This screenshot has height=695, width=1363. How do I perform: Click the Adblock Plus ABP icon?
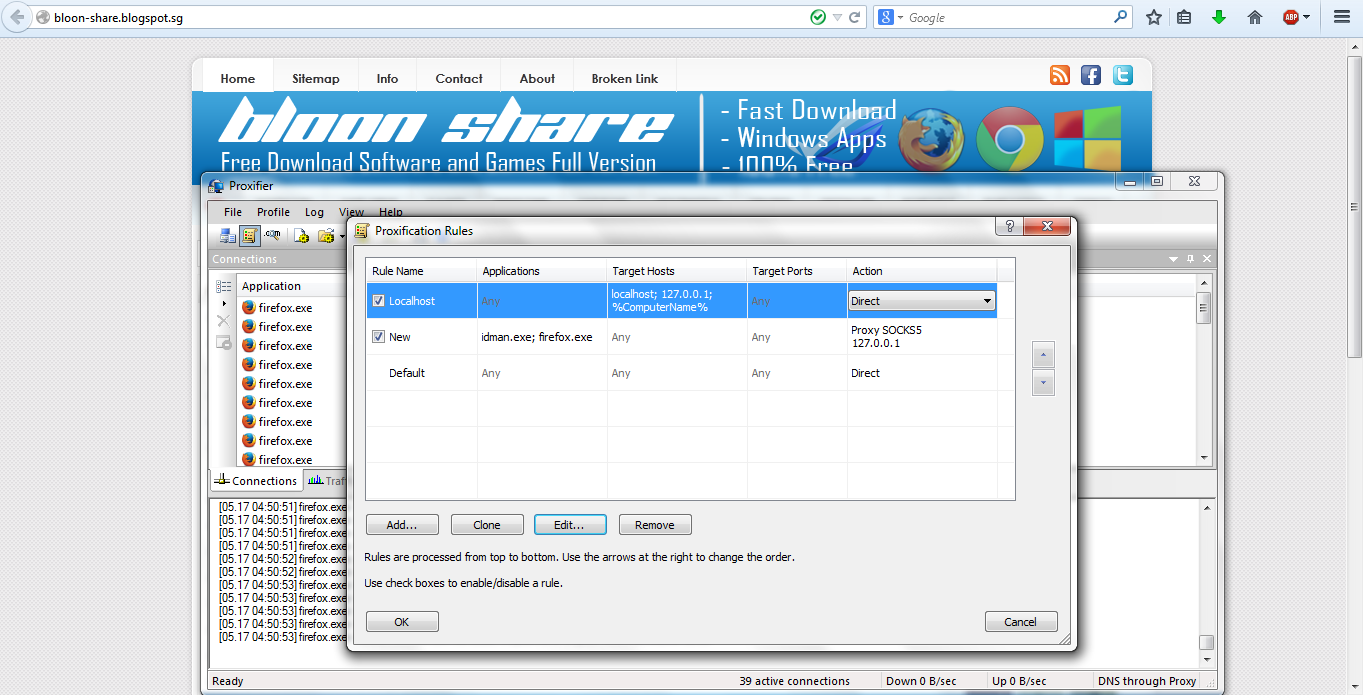tap(1291, 17)
